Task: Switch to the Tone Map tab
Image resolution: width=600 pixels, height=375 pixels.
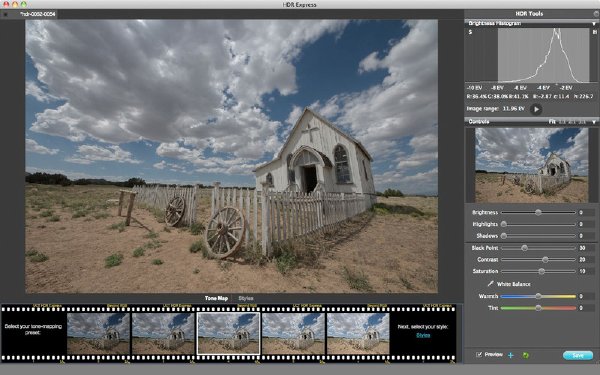Action: pos(216,298)
